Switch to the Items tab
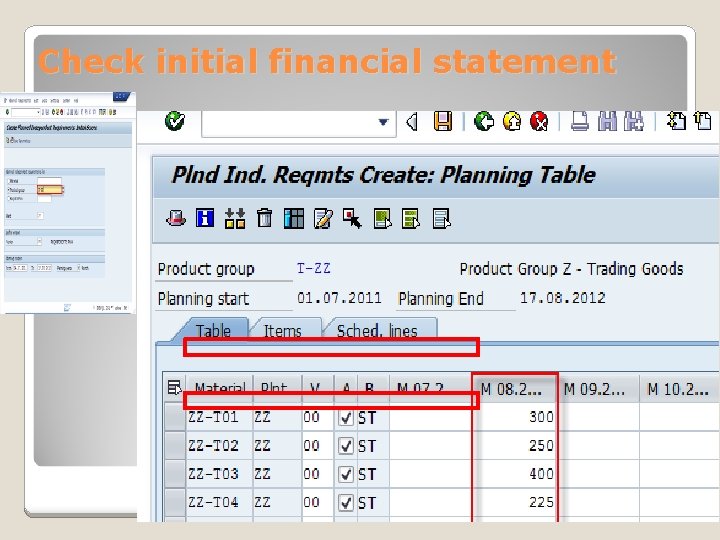The height and width of the screenshot is (540, 720). pos(283,331)
